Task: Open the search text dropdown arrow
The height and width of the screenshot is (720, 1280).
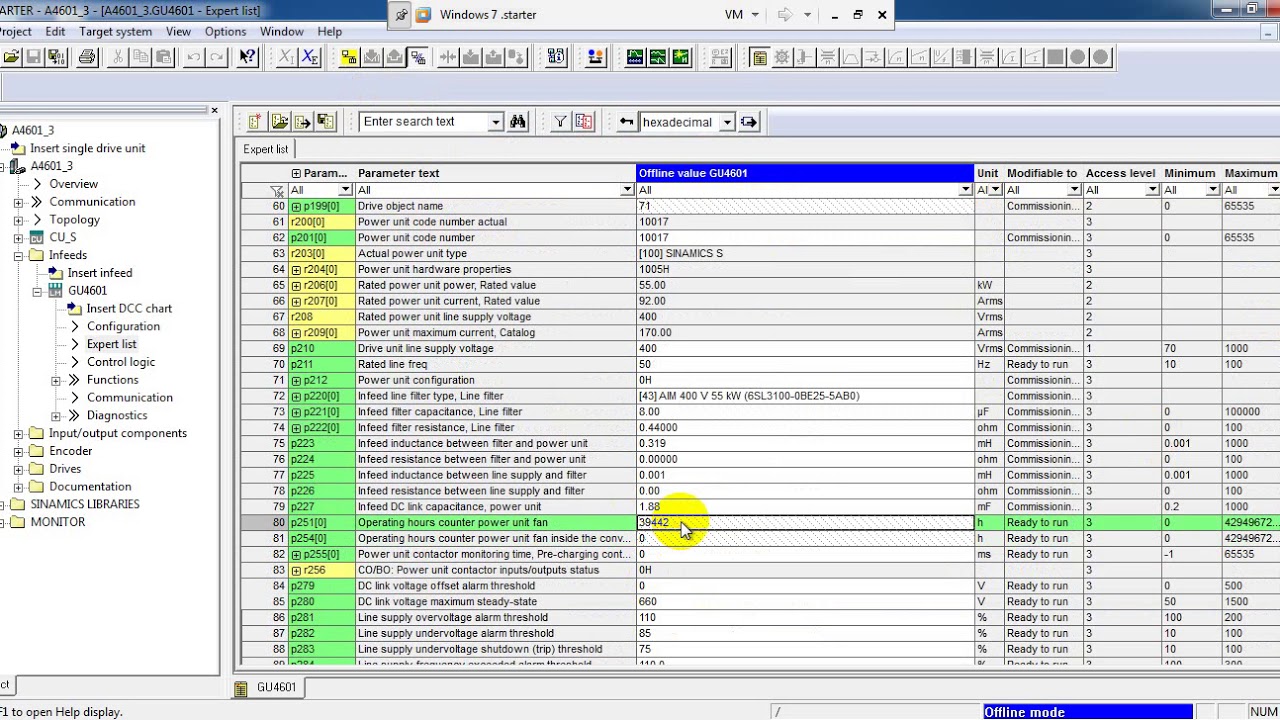Action: point(495,122)
